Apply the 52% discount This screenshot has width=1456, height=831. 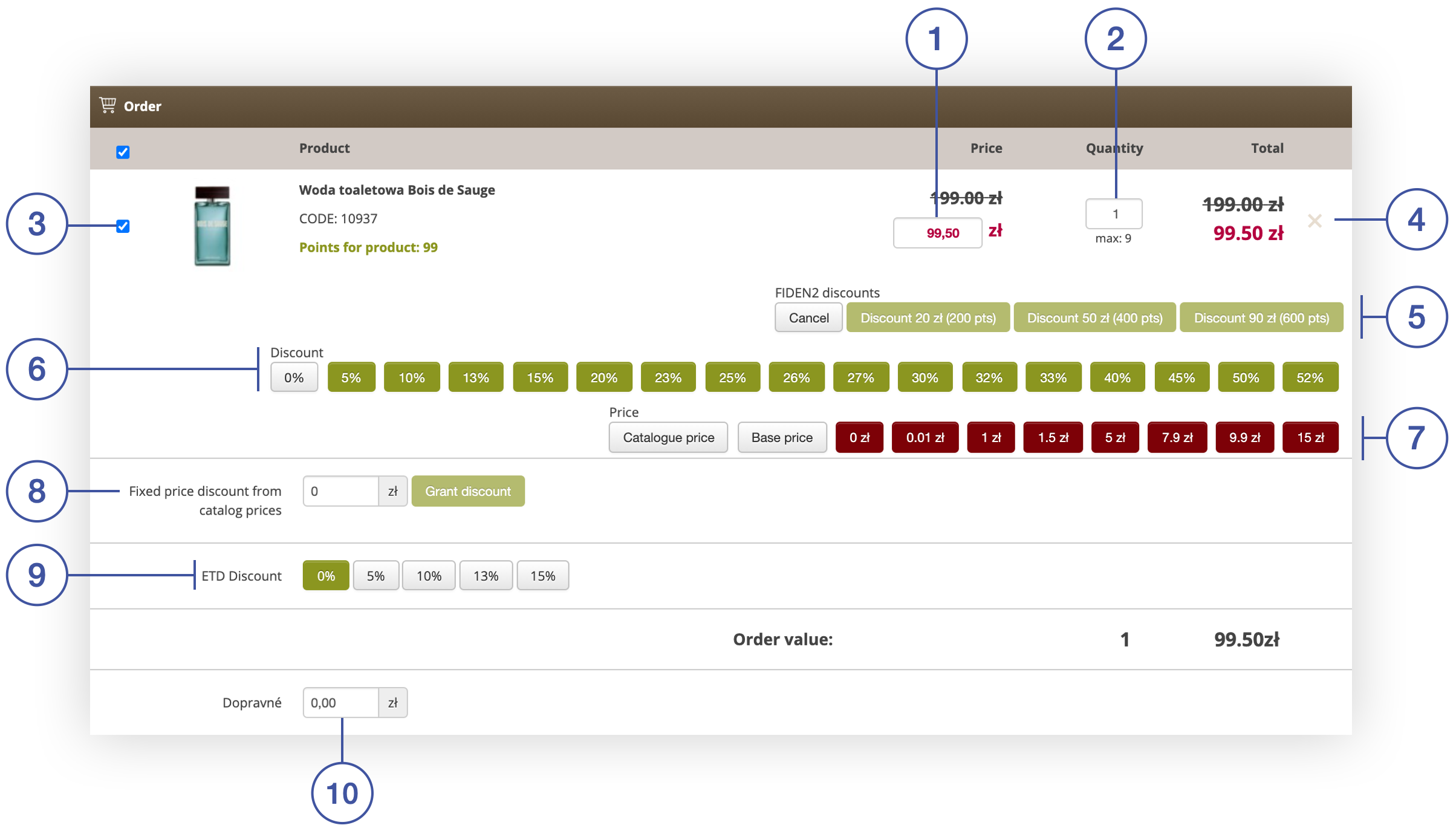click(x=1310, y=377)
